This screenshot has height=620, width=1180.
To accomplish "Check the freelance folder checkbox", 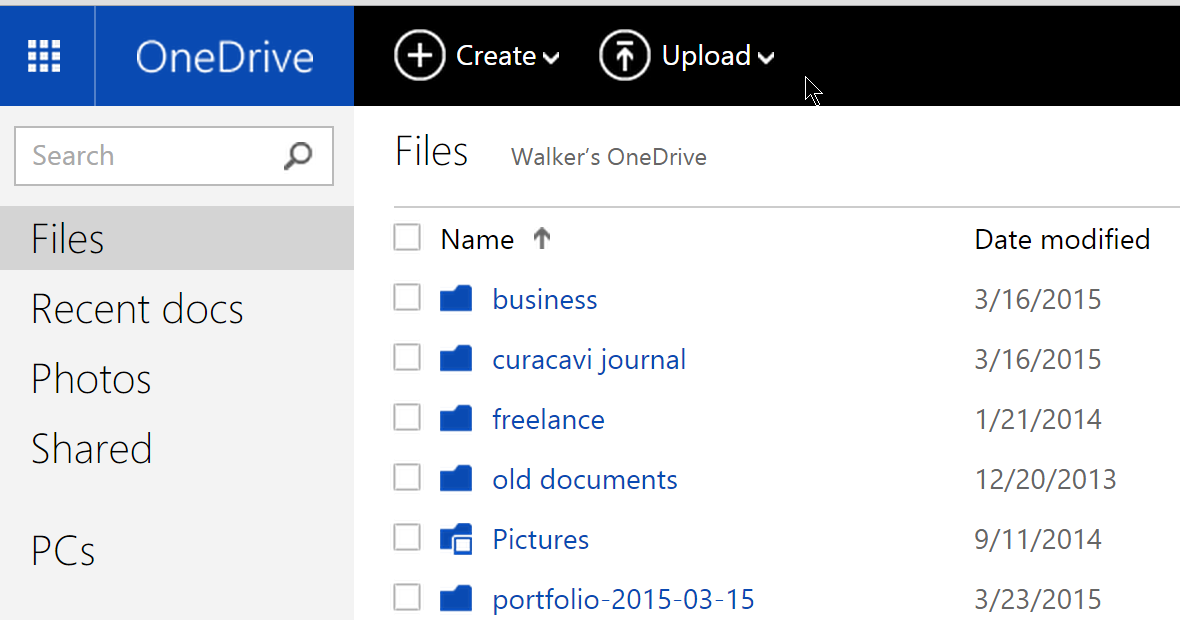I will click(x=407, y=417).
